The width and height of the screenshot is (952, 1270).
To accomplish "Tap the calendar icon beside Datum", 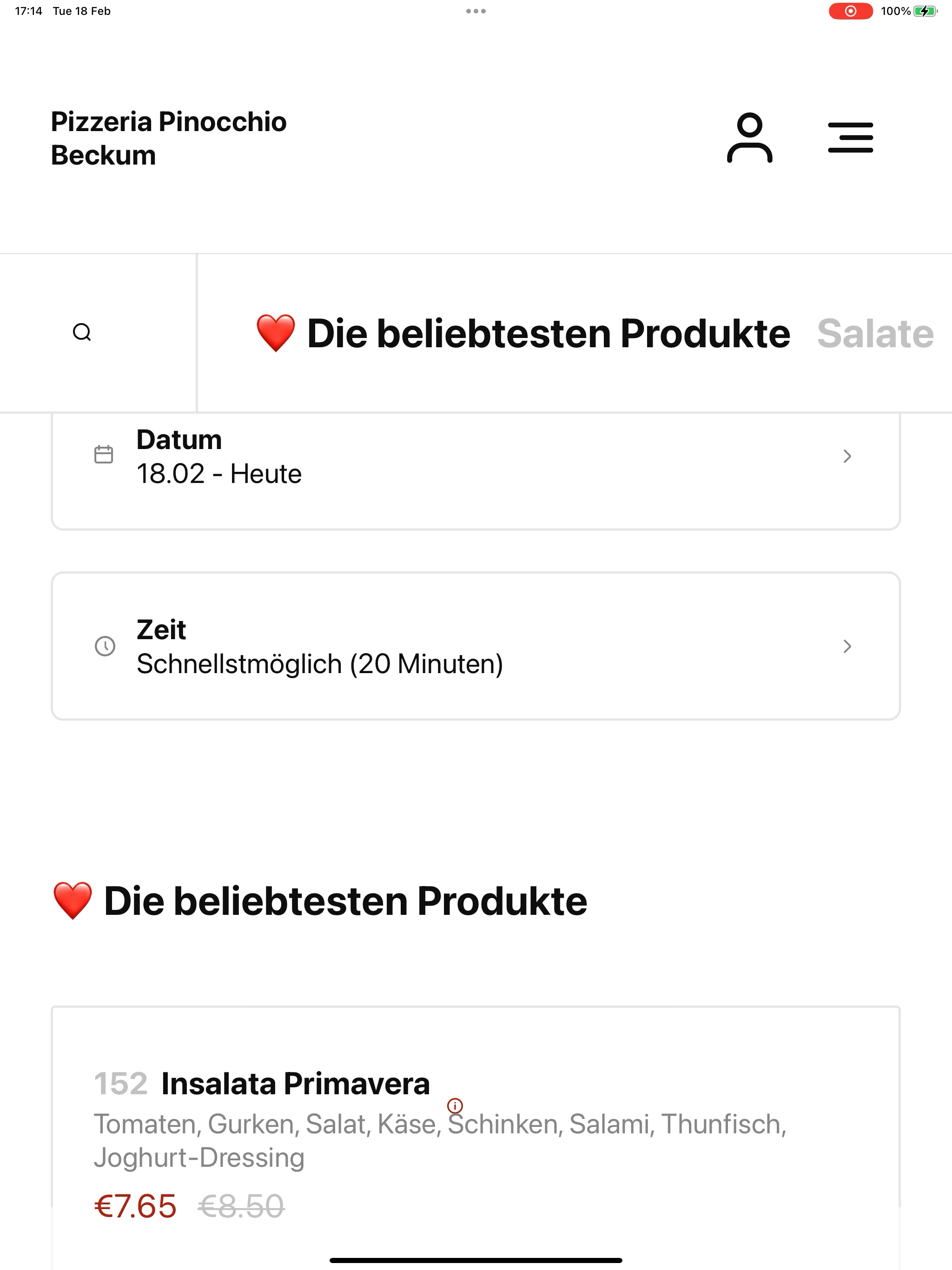I will coord(103,454).
